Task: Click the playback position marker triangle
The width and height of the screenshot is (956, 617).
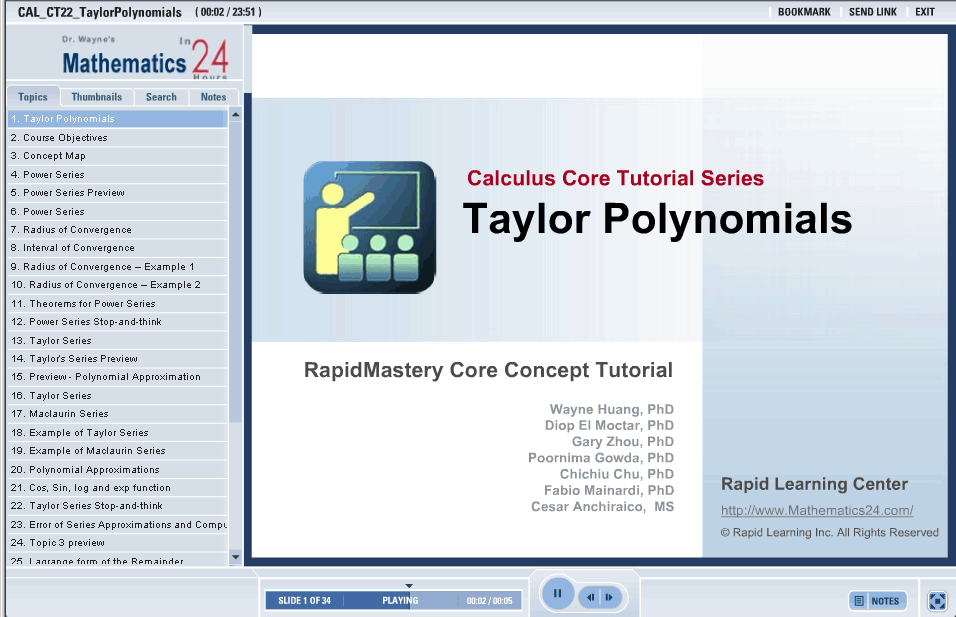Action: pyautogui.click(x=409, y=586)
